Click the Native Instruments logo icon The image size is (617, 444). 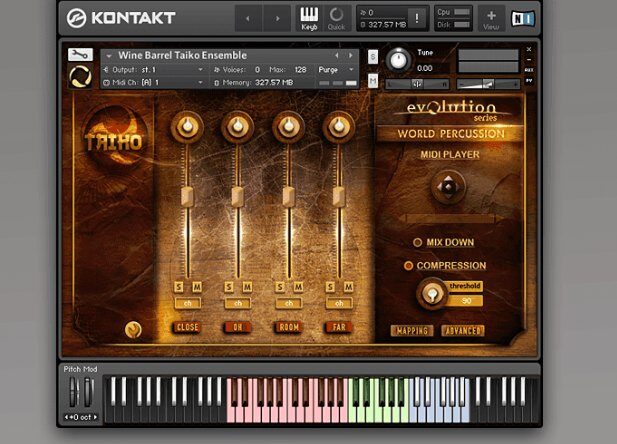point(521,18)
